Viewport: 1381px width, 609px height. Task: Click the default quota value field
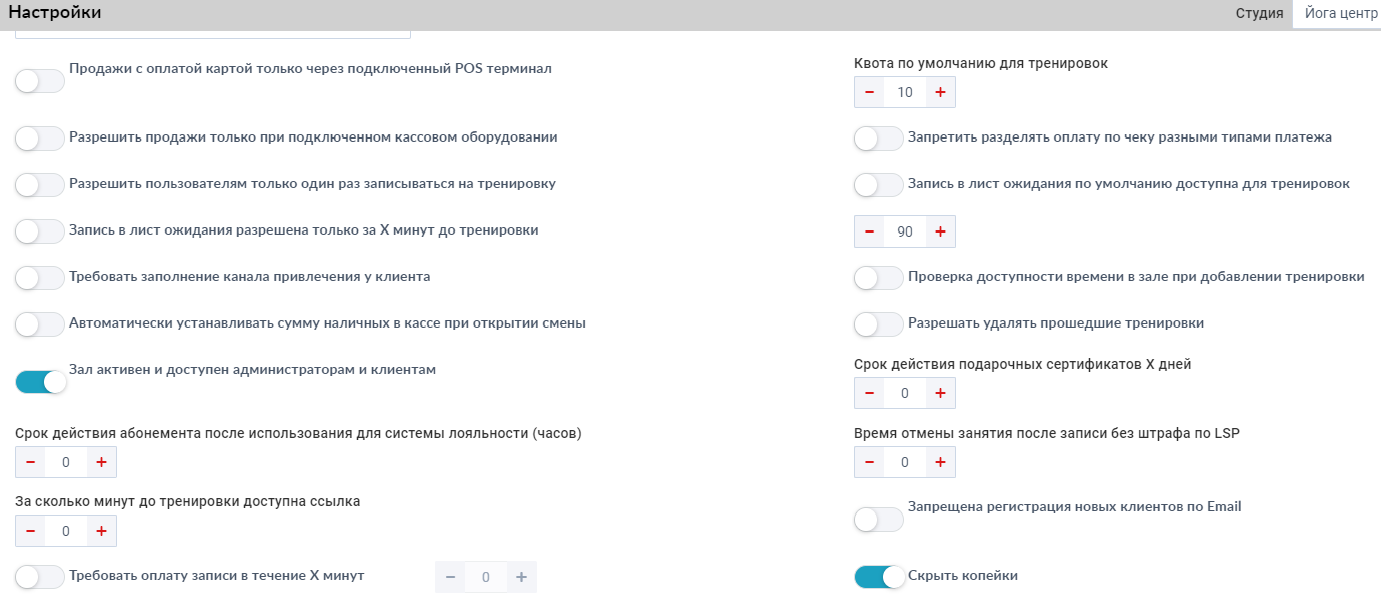coord(905,93)
